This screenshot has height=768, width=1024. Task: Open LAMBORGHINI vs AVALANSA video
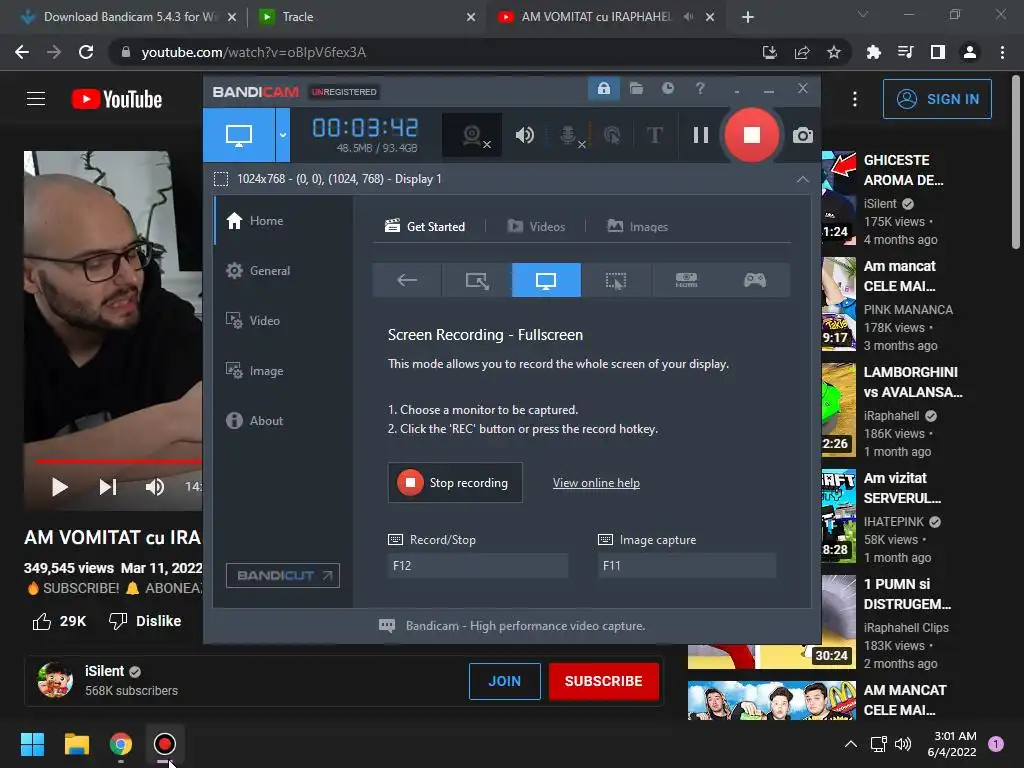pos(913,382)
